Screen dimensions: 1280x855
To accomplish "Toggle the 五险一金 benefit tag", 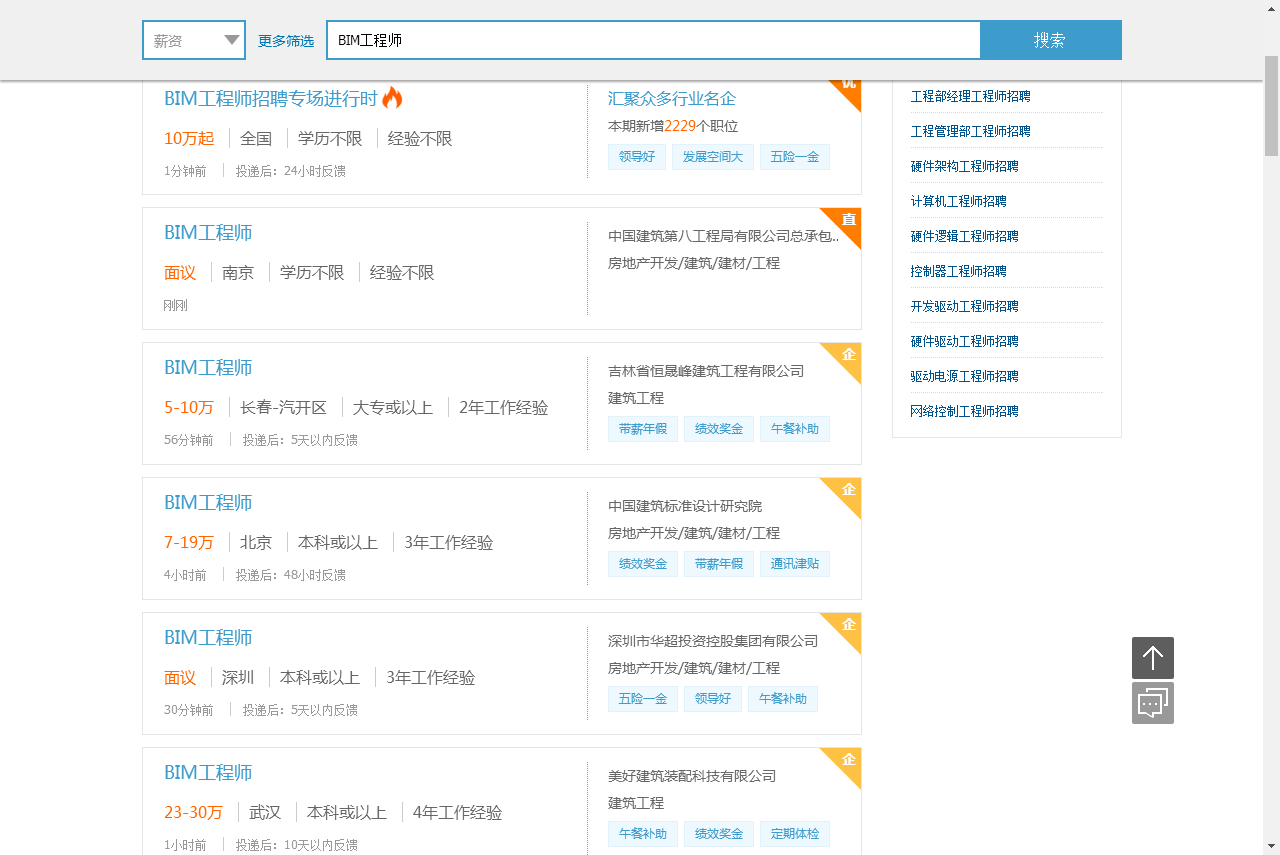I will tap(795, 157).
